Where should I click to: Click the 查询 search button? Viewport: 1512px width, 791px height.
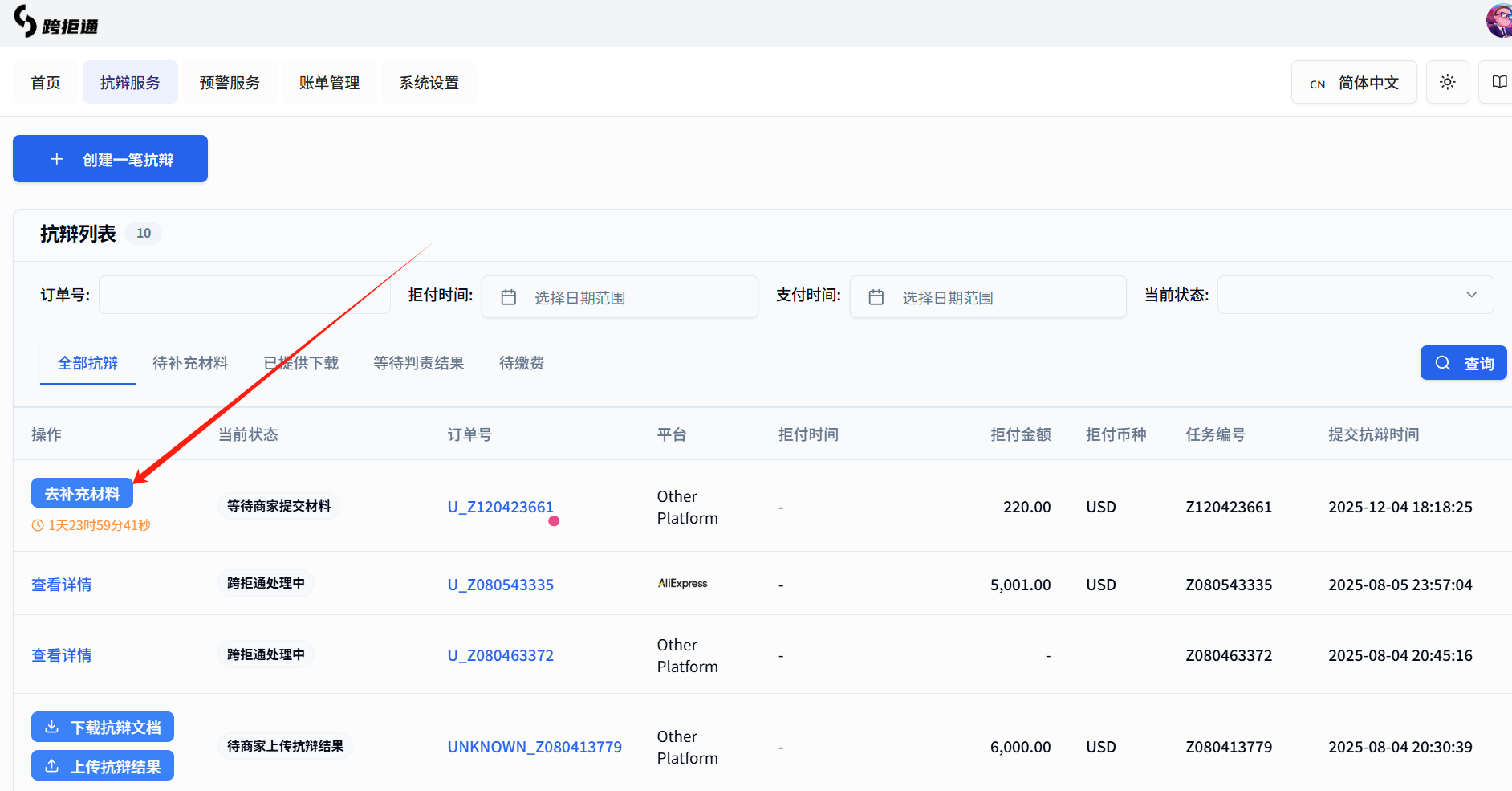point(1463,363)
